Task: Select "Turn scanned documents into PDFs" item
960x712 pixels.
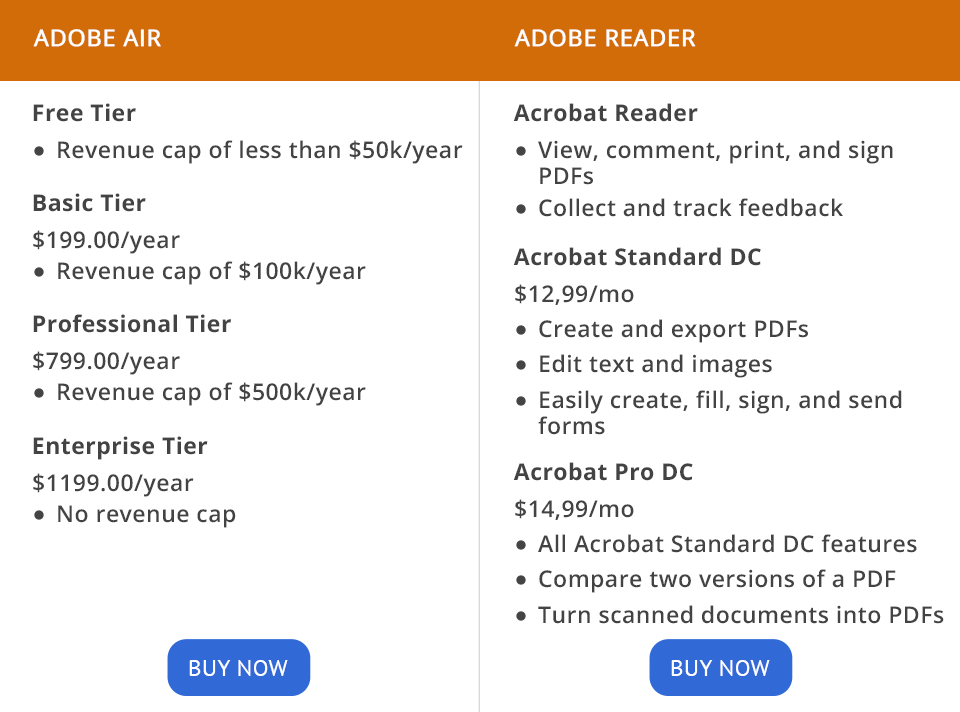Action: tap(740, 615)
